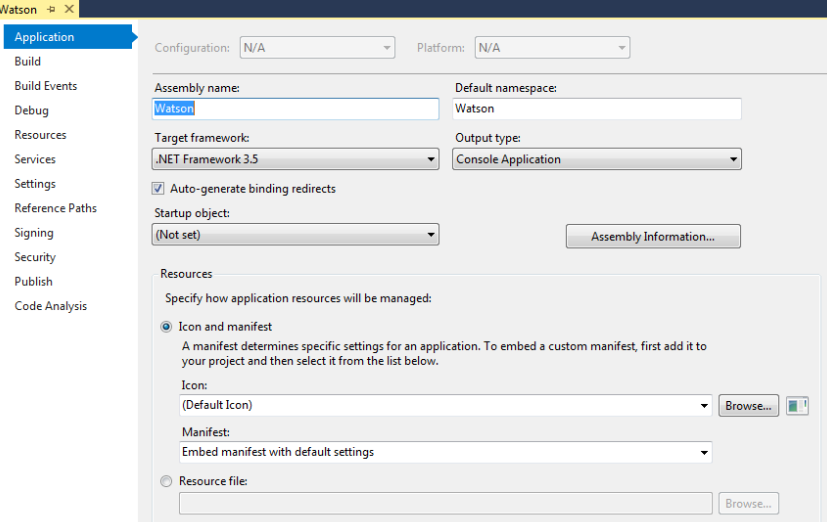This screenshot has width=827, height=522.
Task: Select the Application properties page
Action: pyautogui.click(x=69, y=37)
